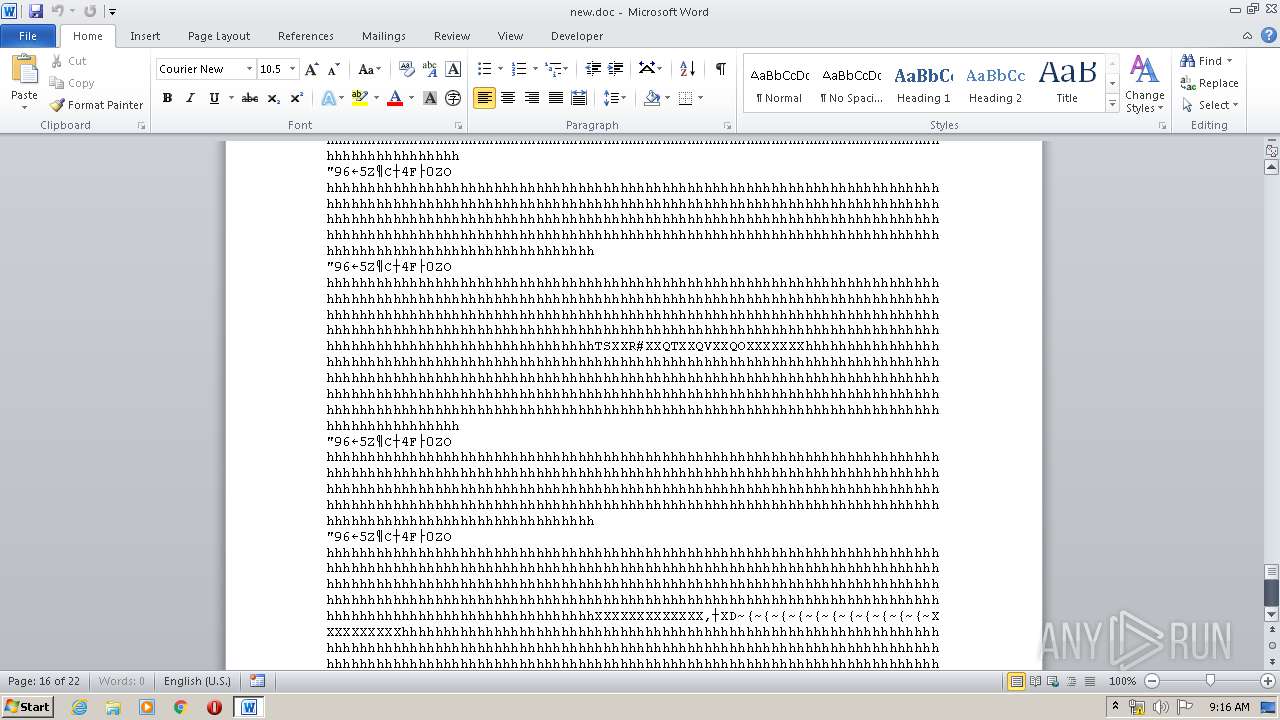Apply strikethrough formatting

click(250, 98)
